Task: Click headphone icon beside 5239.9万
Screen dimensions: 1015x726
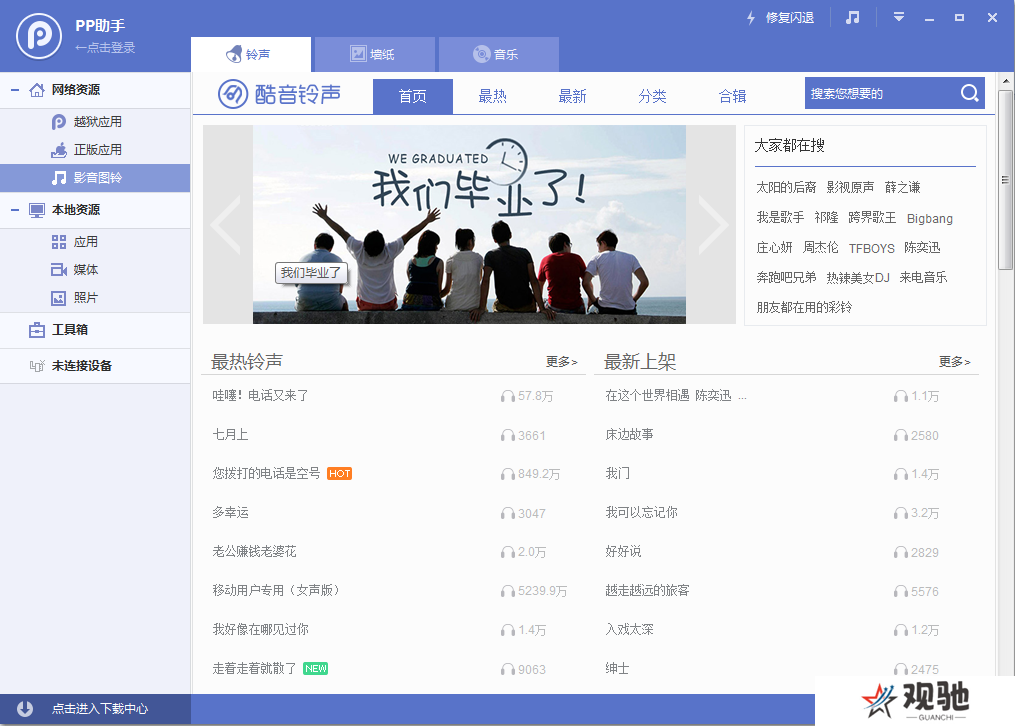Action: pyautogui.click(x=508, y=591)
